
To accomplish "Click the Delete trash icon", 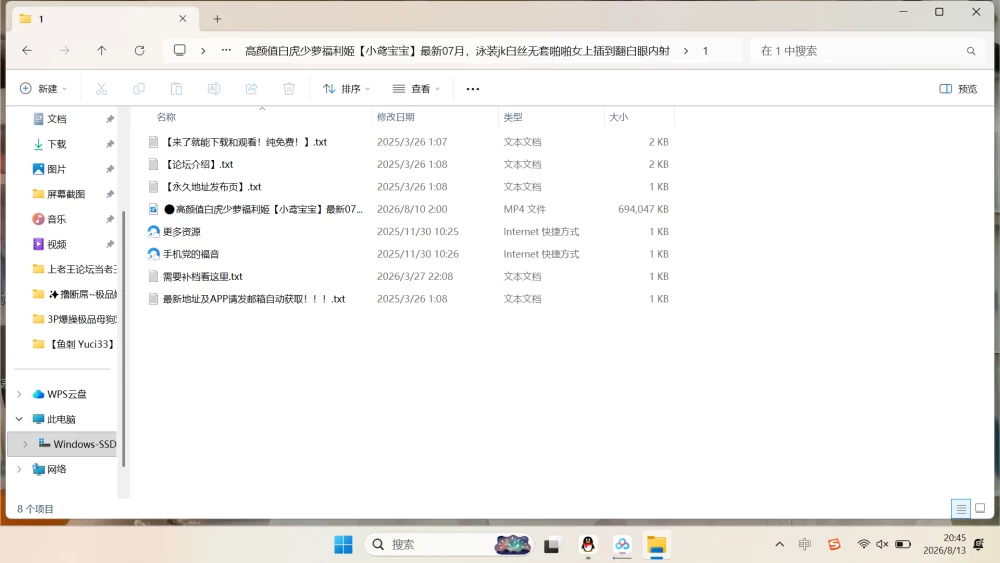I will [289, 89].
